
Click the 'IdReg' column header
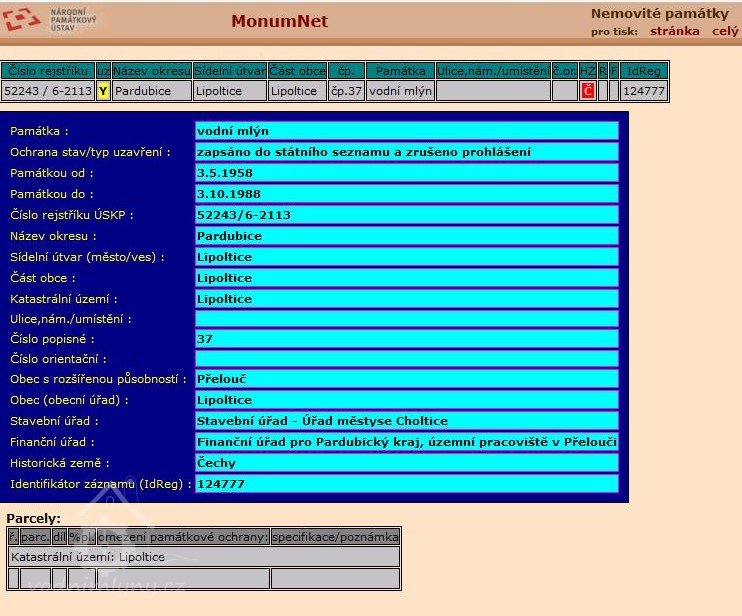642,71
